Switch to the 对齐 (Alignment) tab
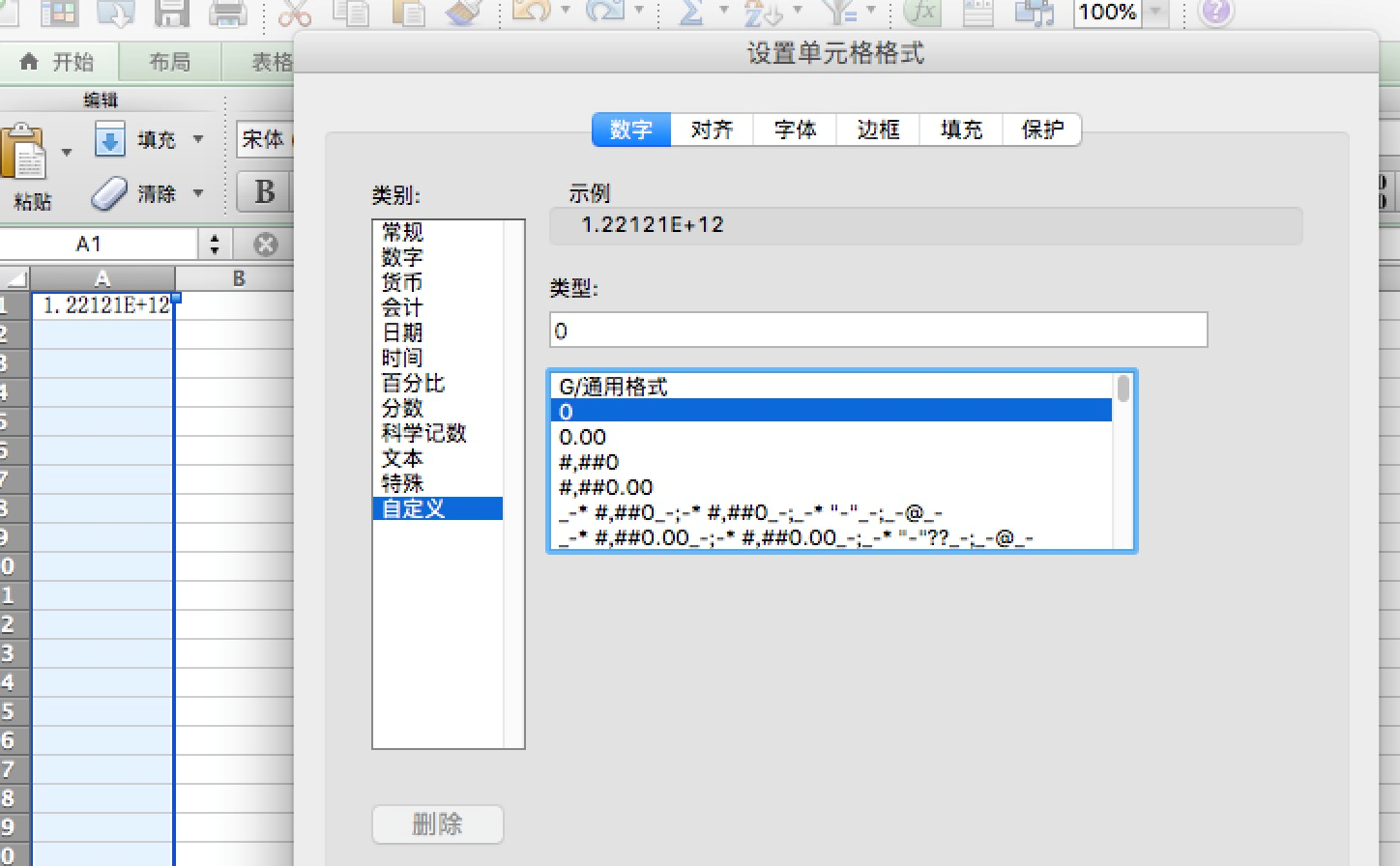Image resolution: width=1400 pixels, height=866 pixels. (712, 130)
